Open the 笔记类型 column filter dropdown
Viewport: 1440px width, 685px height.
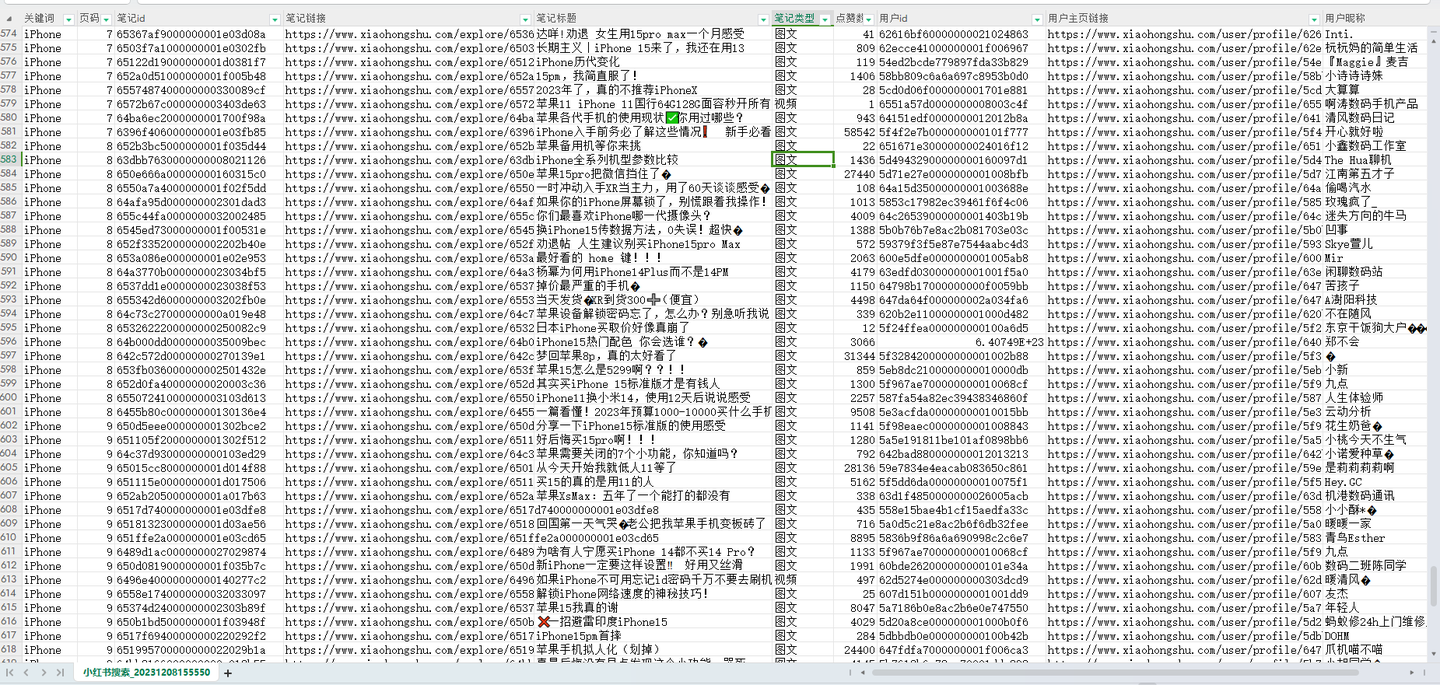(x=825, y=19)
